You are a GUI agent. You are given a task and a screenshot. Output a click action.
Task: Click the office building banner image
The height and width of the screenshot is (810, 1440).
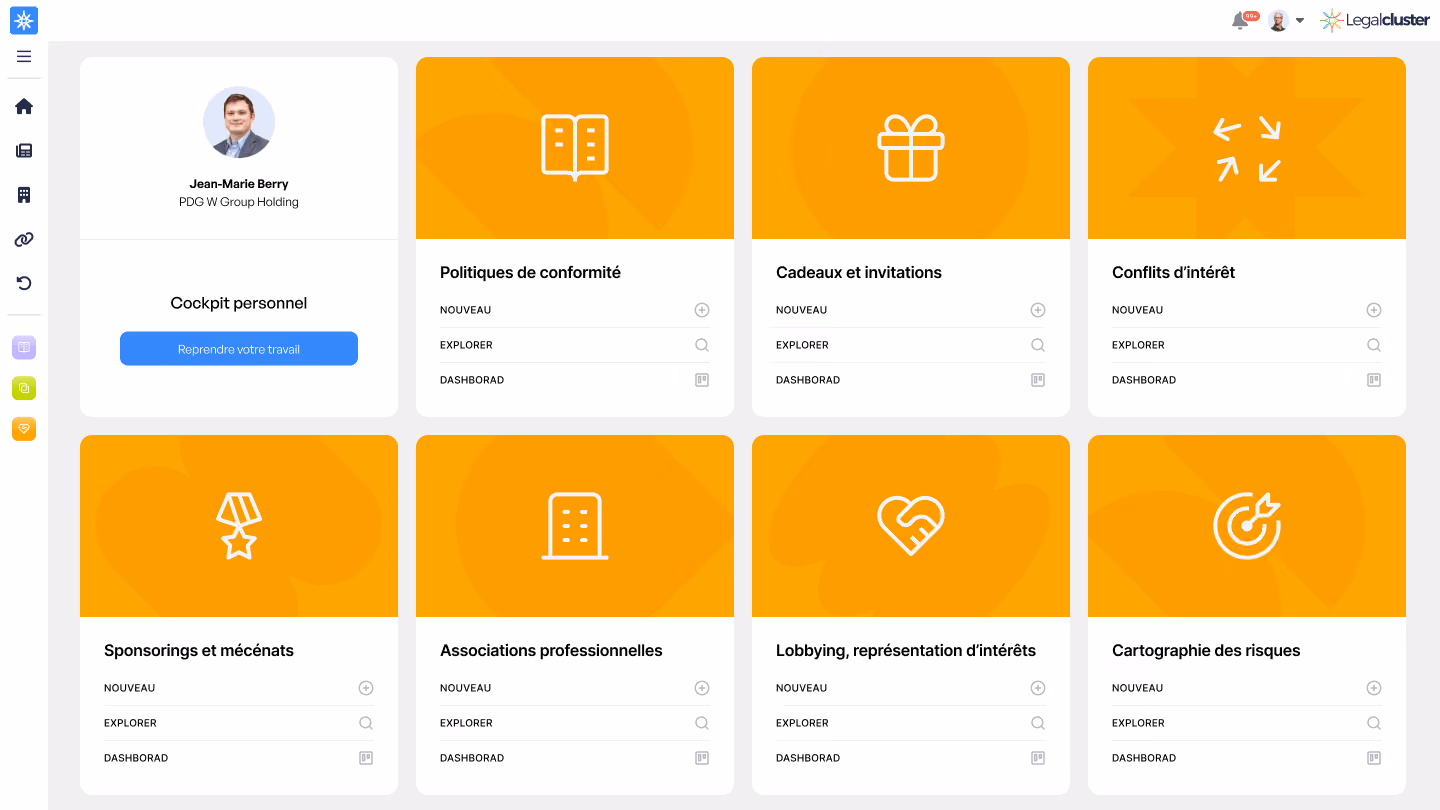[575, 526]
